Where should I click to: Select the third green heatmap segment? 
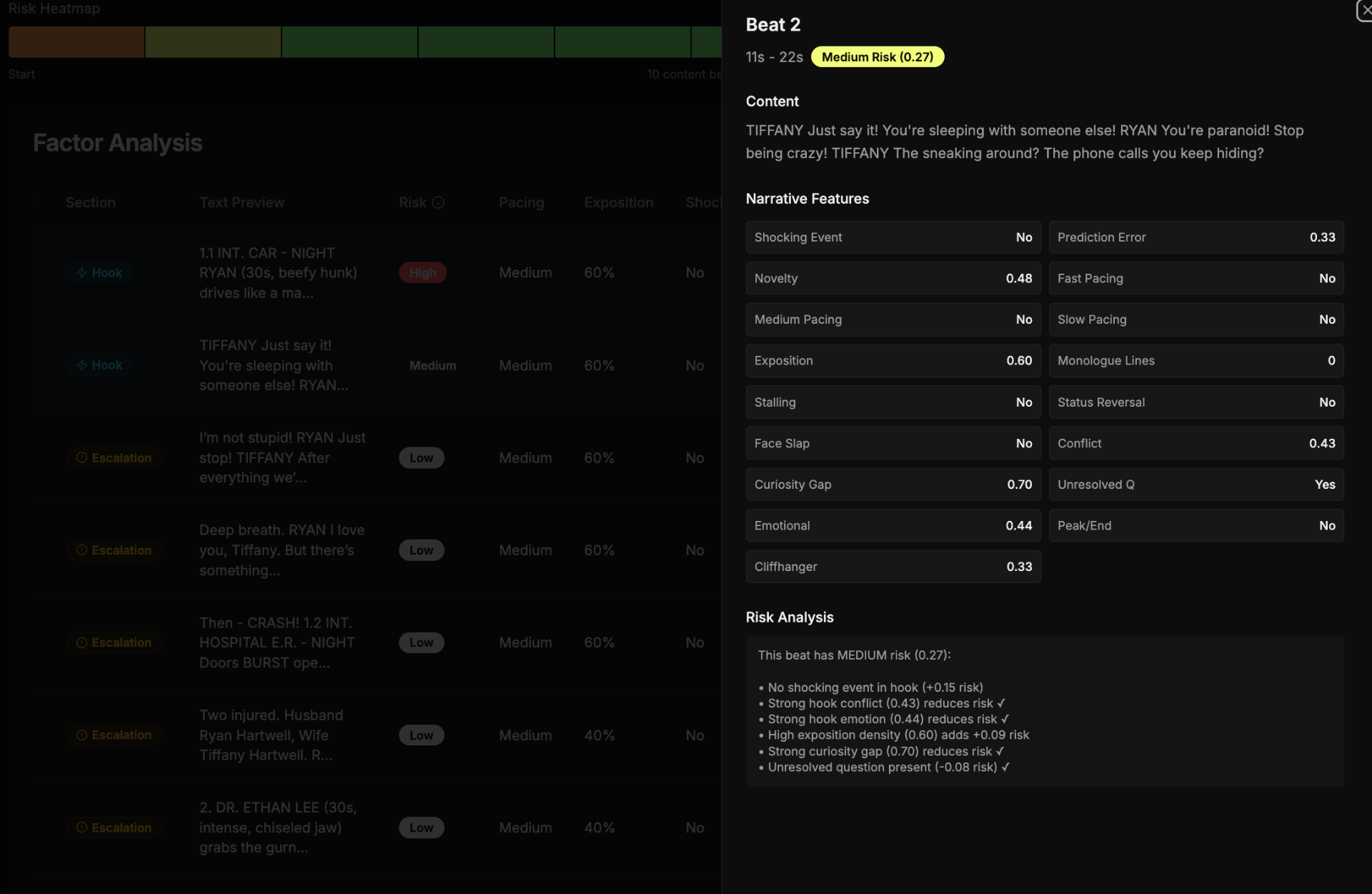click(x=349, y=42)
